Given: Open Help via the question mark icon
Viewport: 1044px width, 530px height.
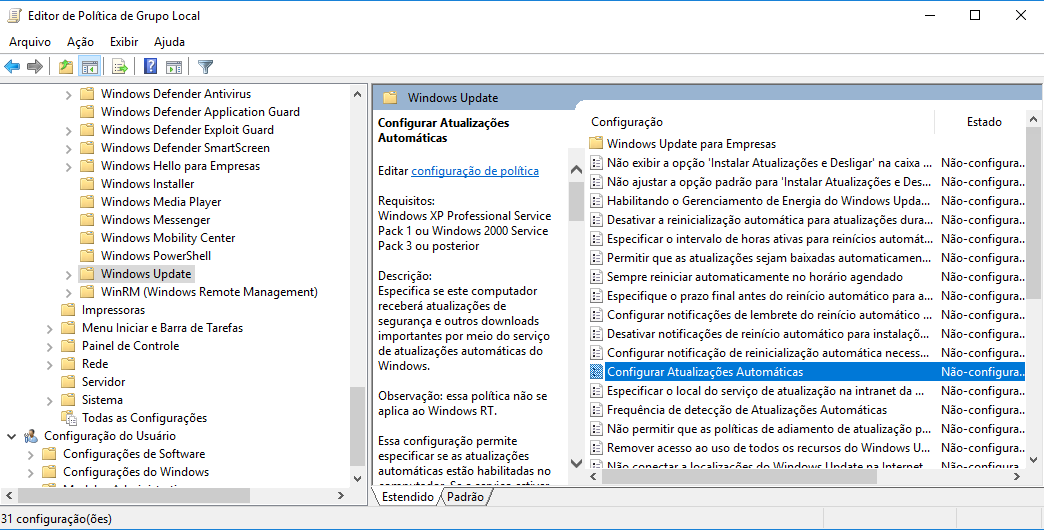Looking at the screenshot, I should [151, 67].
